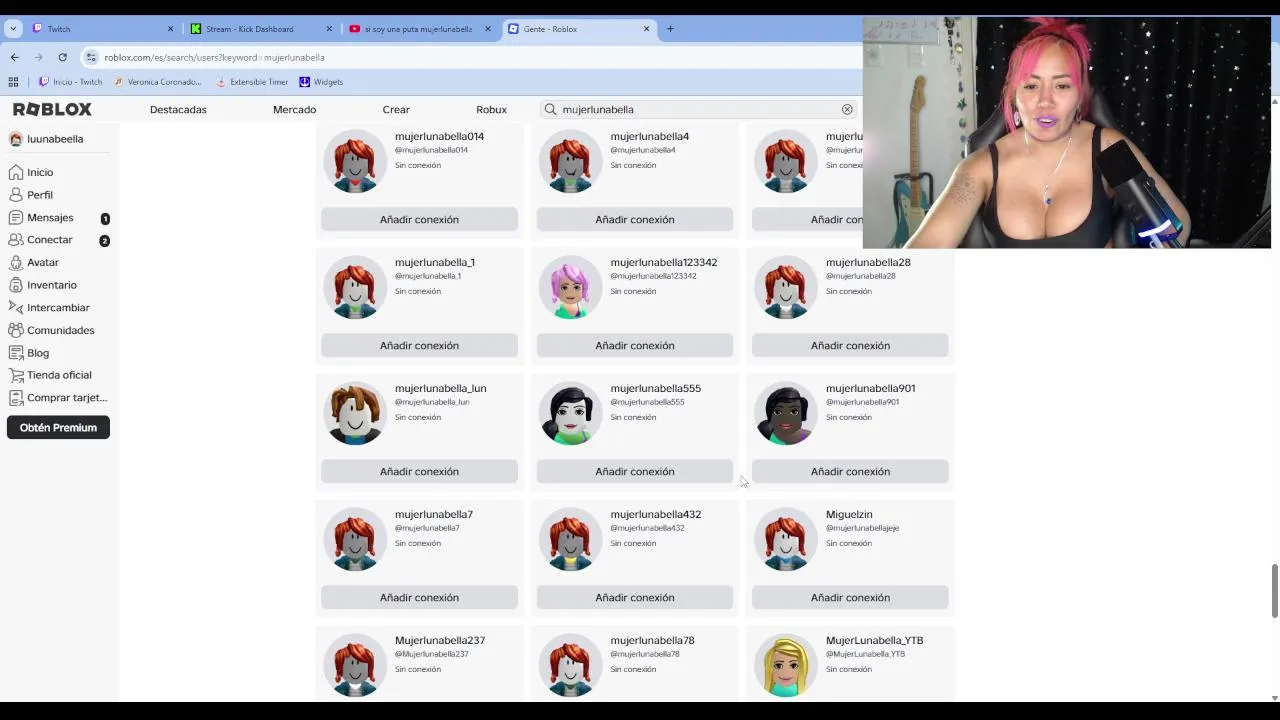Viewport: 1280px width, 720px height.
Task: Open mujerlunabella123342 pink-hair avatar
Action: [x=570, y=287]
